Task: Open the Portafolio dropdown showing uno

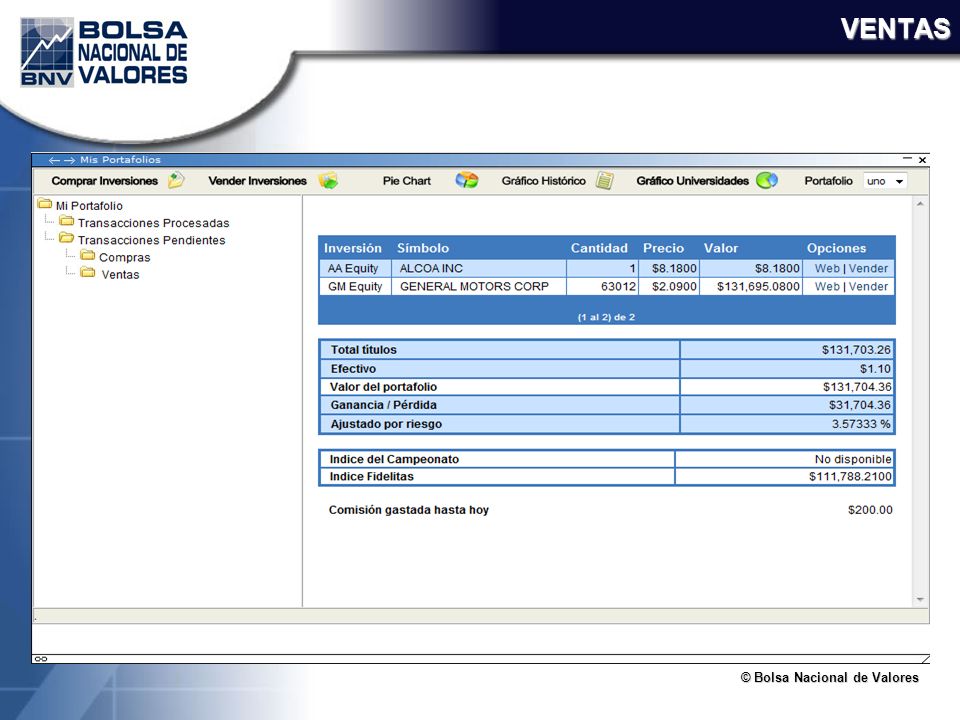Action: point(885,181)
